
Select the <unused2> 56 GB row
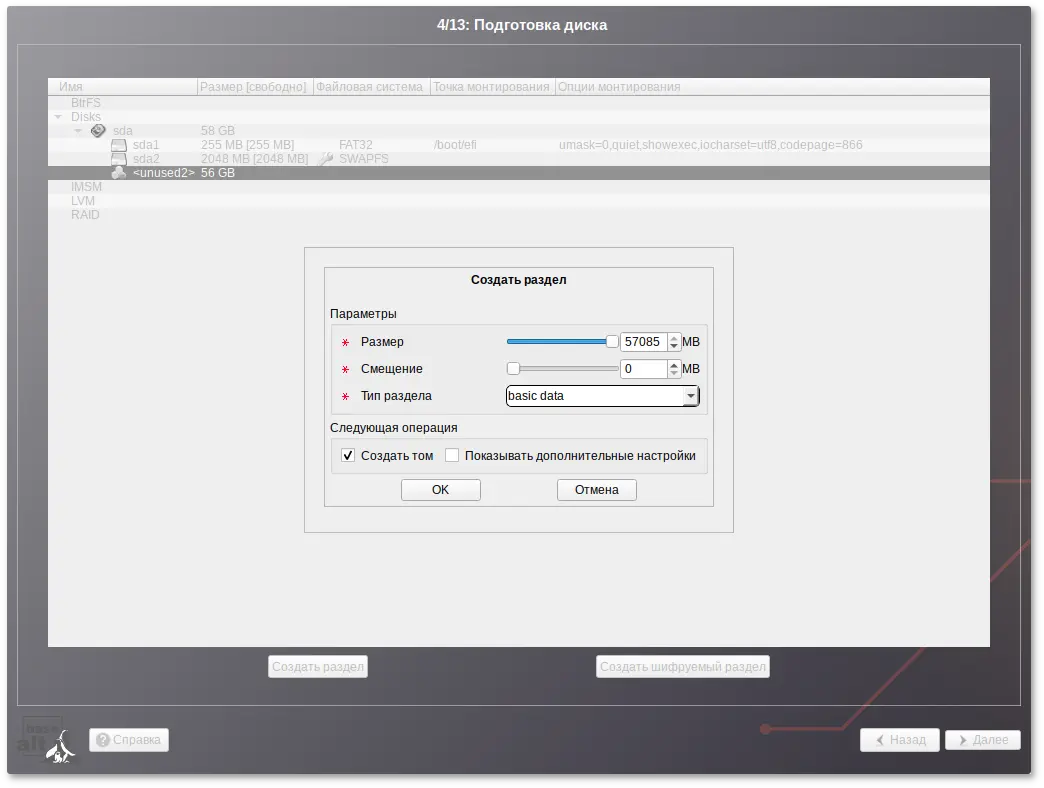point(519,173)
